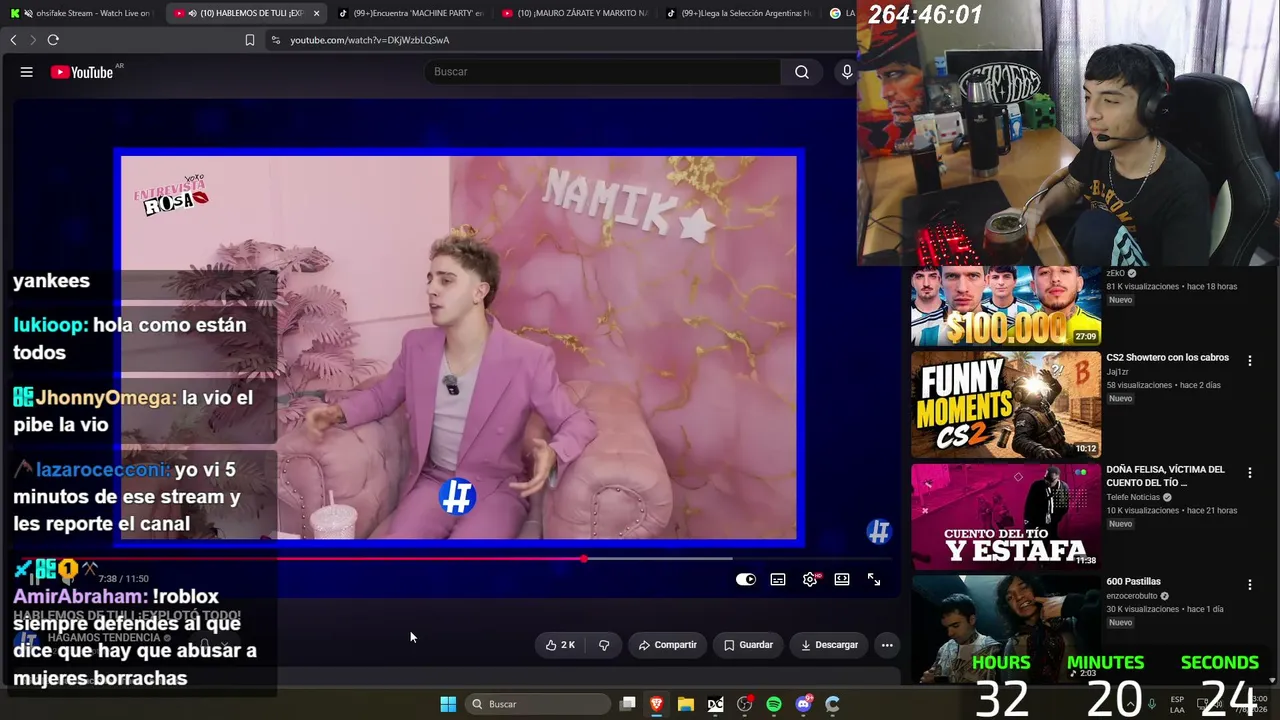Switch the player to theater mode
The width and height of the screenshot is (1280, 720).
tap(842, 580)
